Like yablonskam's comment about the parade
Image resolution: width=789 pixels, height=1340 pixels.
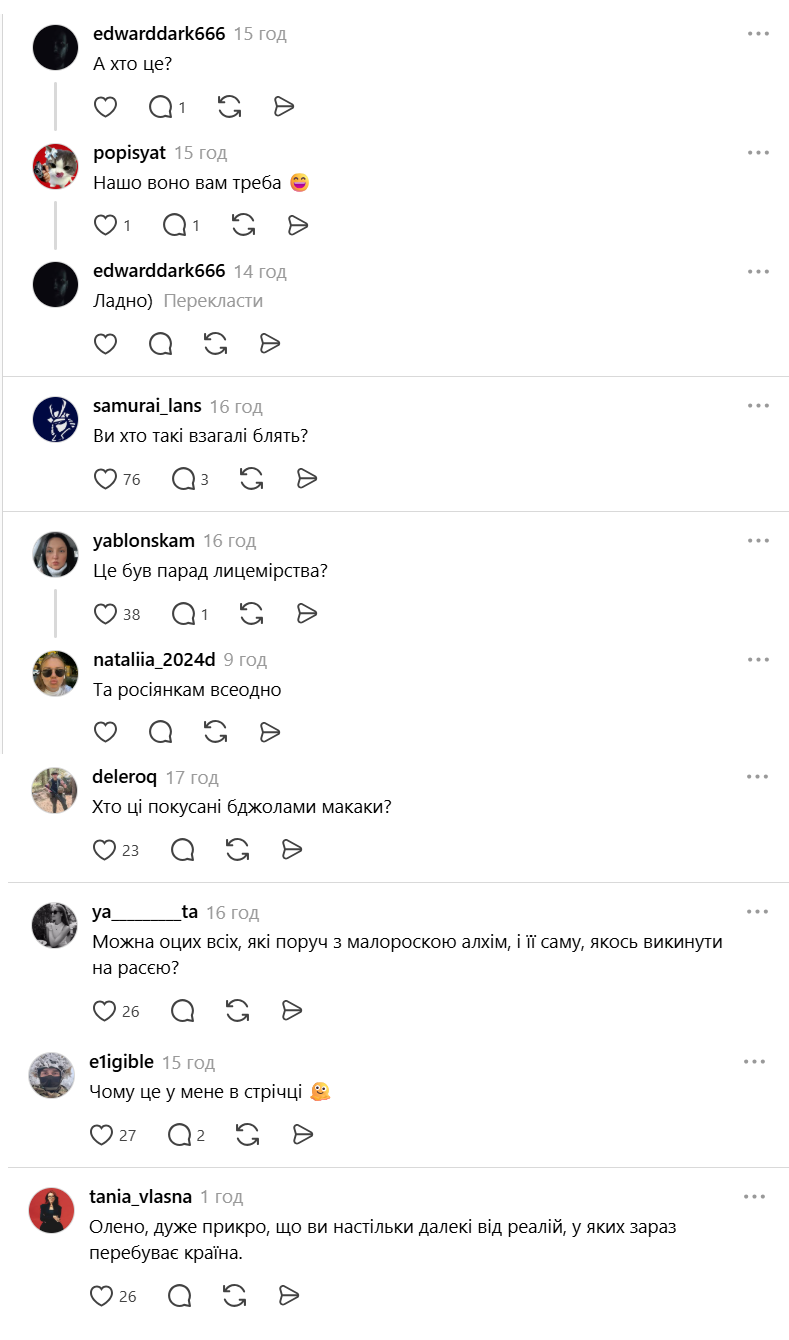pos(105,613)
